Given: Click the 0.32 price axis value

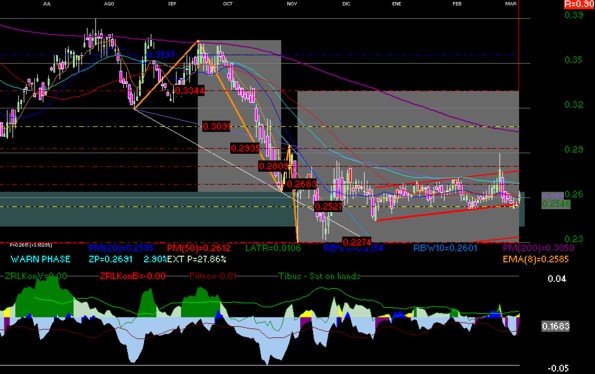Looking at the screenshot, I should pos(574,105).
